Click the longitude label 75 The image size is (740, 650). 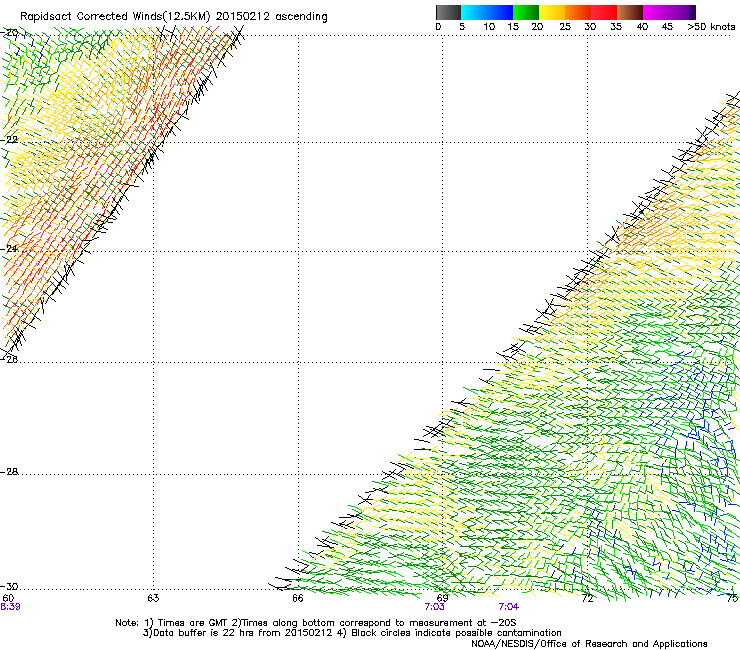tap(732, 598)
